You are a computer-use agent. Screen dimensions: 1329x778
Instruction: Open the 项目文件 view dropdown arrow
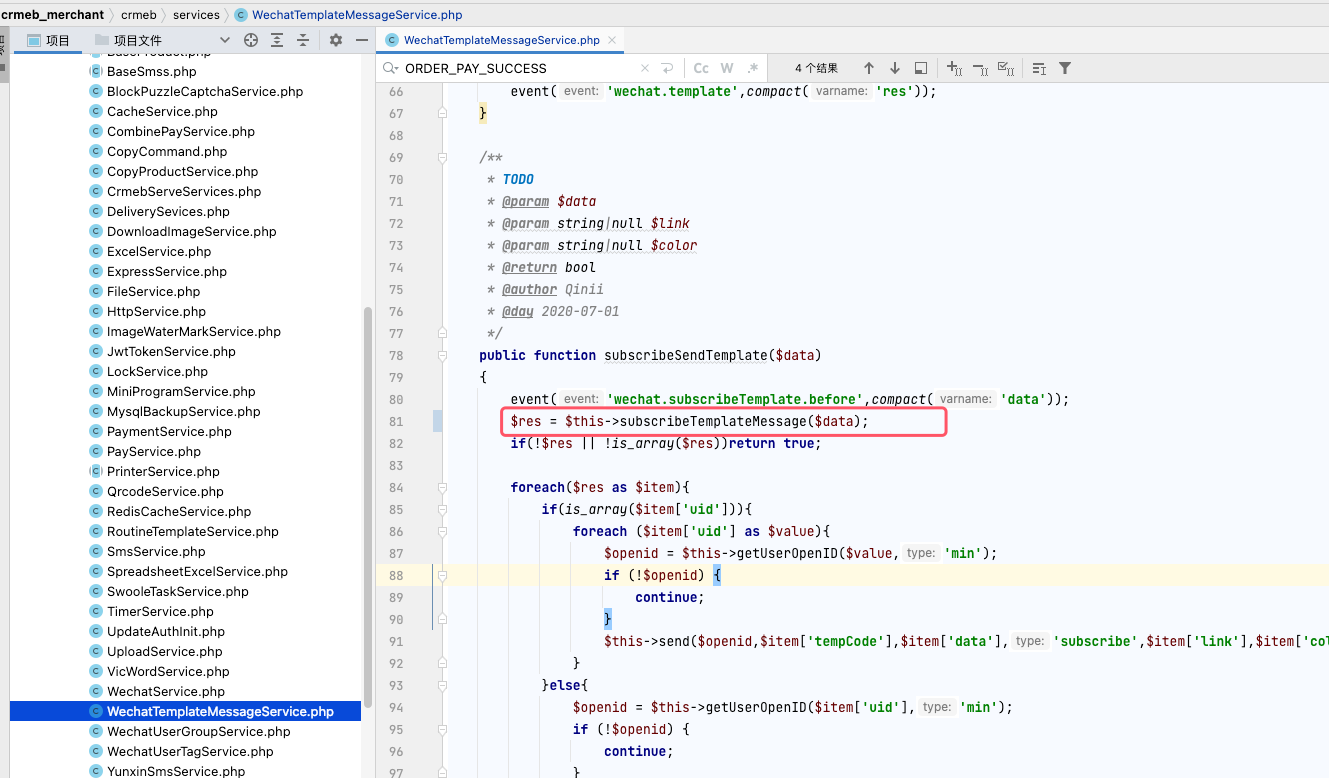point(224,40)
